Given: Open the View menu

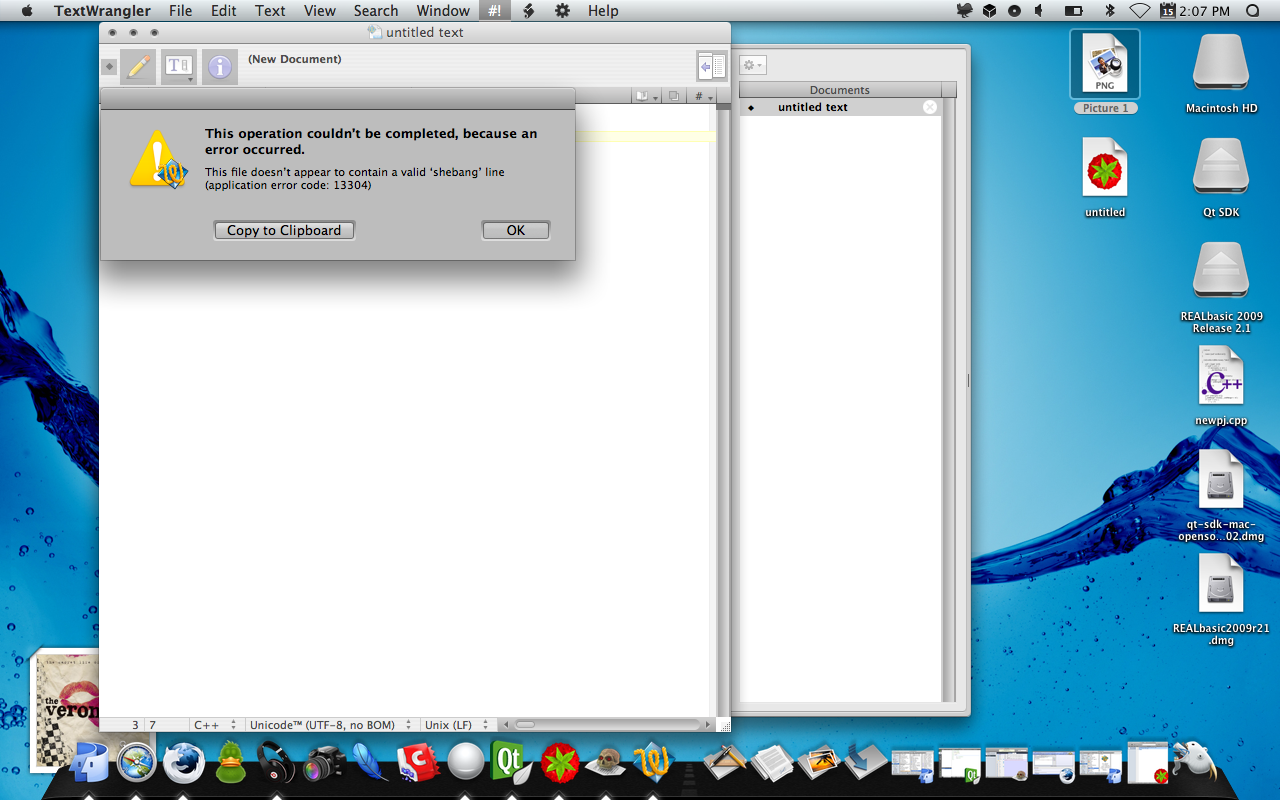Looking at the screenshot, I should (x=320, y=11).
